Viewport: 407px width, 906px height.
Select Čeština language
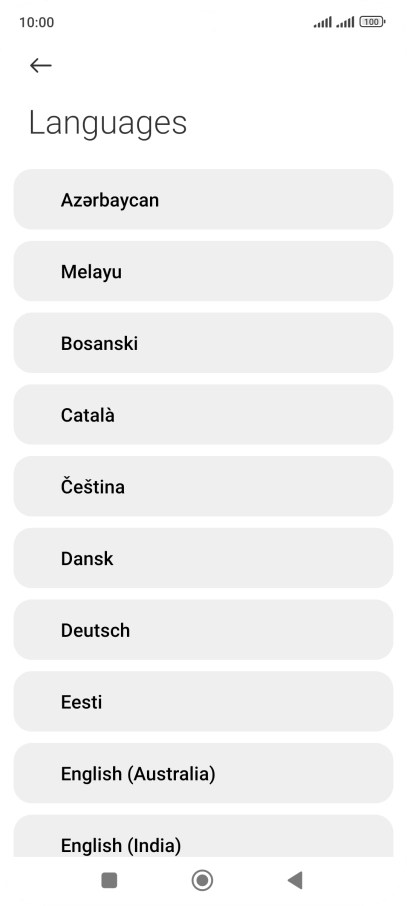coord(204,486)
